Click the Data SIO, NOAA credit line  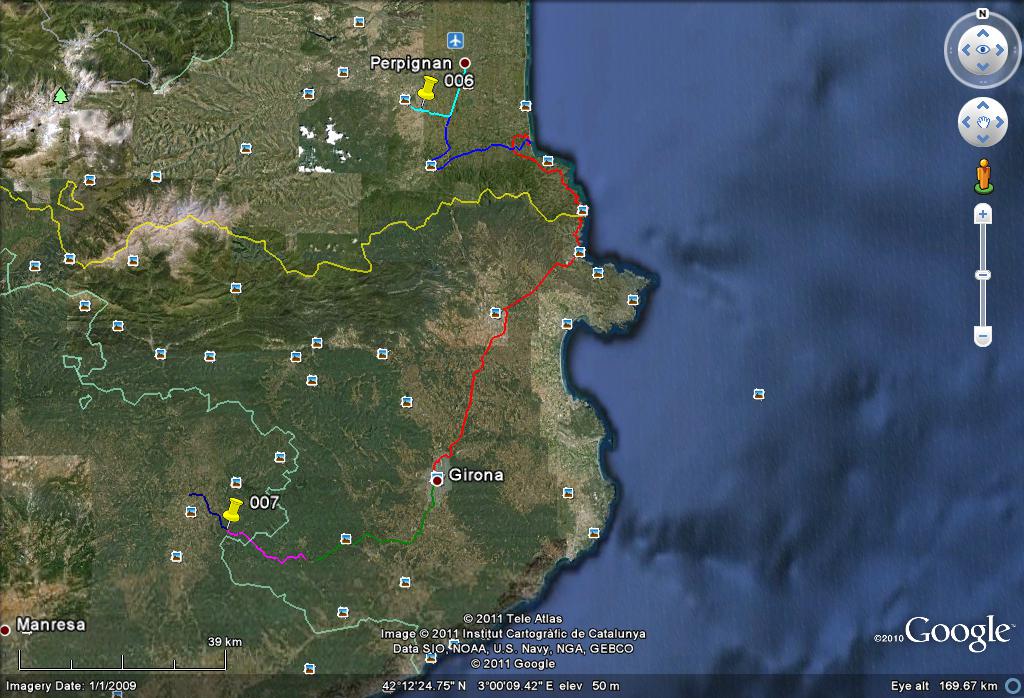point(513,648)
